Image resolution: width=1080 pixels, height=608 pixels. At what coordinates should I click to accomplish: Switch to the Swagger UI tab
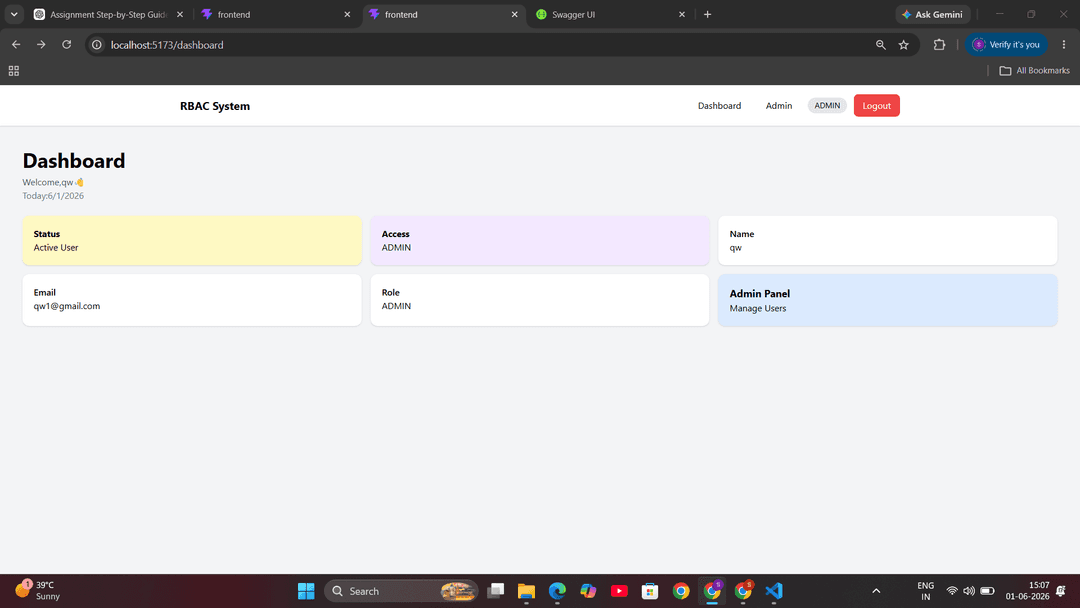(x=610, y=14)
